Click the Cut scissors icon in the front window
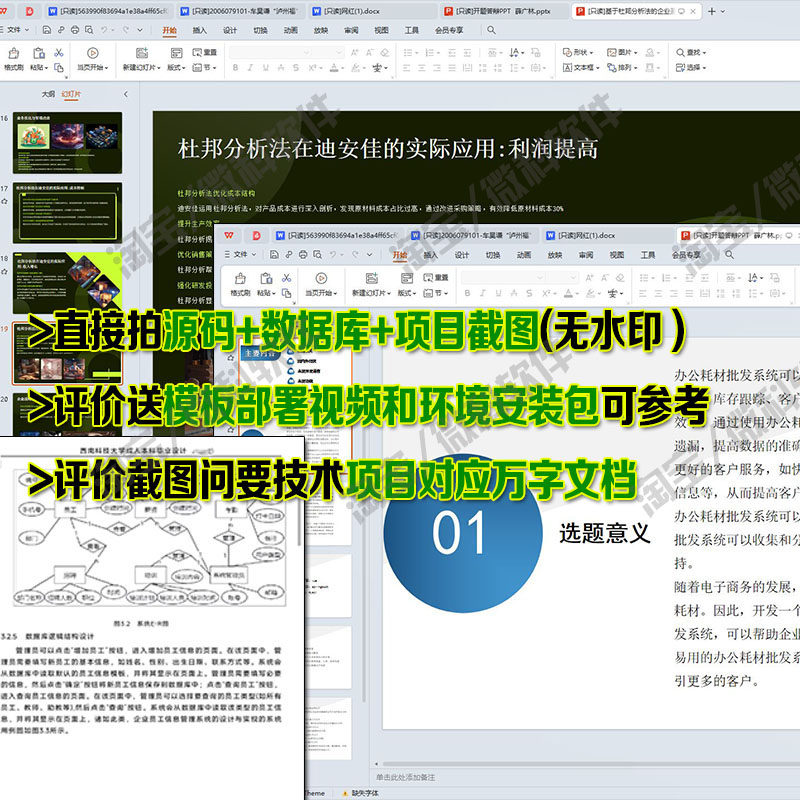Image resolution: width=800 pixels, height=800 pixels. click(286, 278)
